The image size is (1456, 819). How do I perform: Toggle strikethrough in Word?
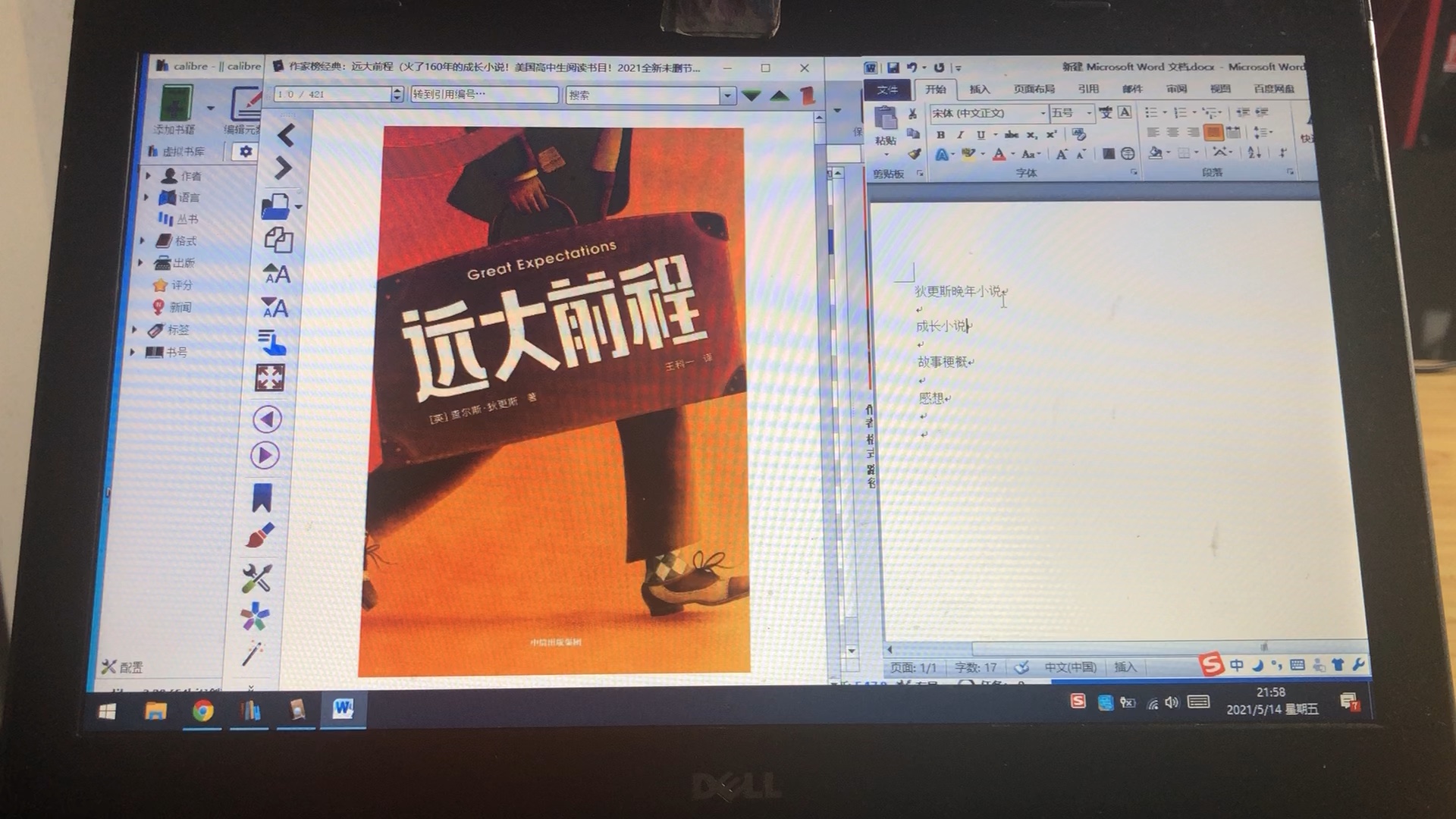1011,135
